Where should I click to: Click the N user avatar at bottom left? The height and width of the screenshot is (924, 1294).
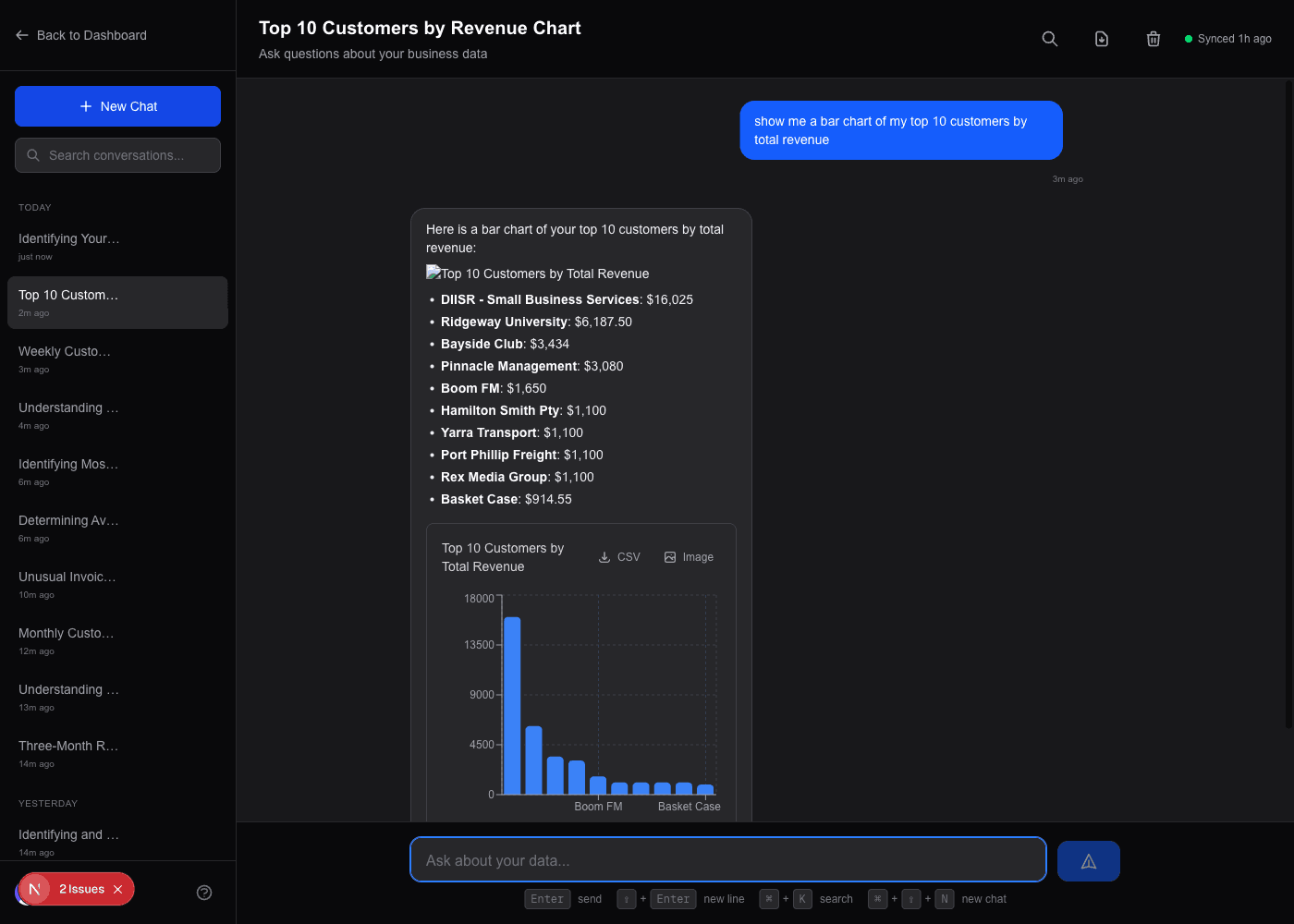click(x=33, y=889)
